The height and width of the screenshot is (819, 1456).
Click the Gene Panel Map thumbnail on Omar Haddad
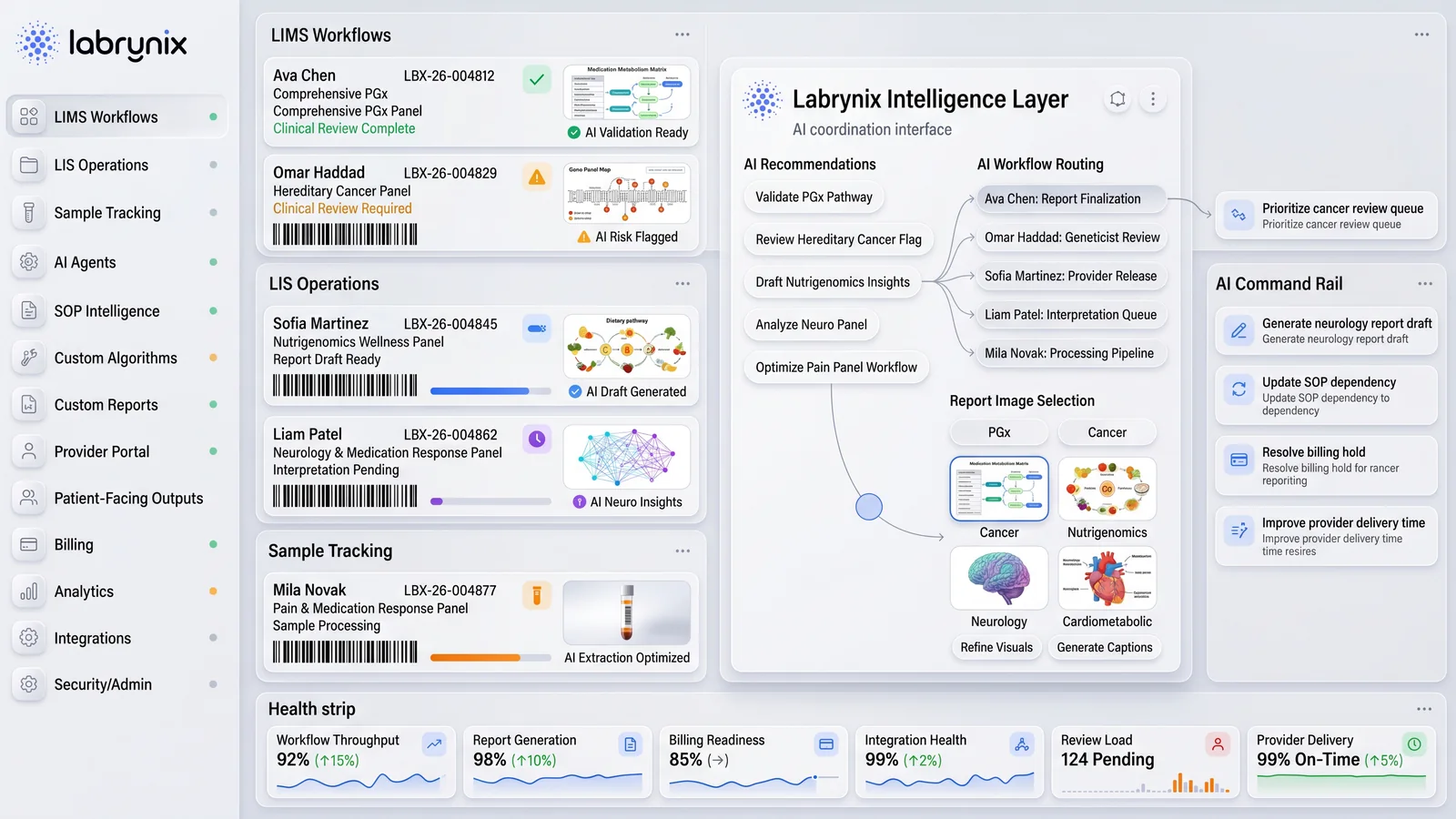coord(627,194)
